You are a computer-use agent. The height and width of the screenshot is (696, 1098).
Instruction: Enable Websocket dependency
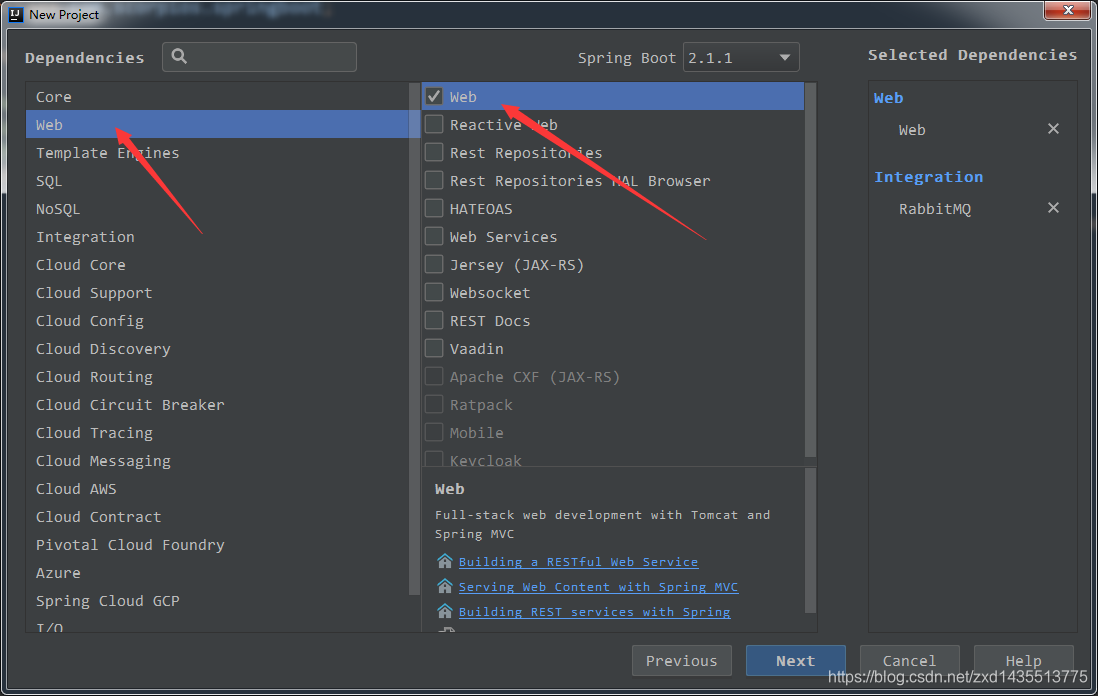pyautogui.click(x=434, y=293)
